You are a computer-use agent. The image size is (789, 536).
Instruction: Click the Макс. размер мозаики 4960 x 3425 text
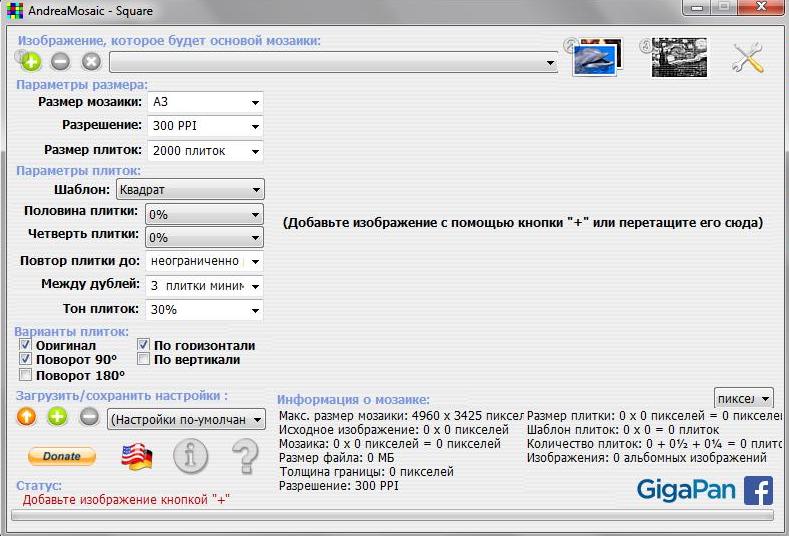pyautogui.click(x=401, y=416)
